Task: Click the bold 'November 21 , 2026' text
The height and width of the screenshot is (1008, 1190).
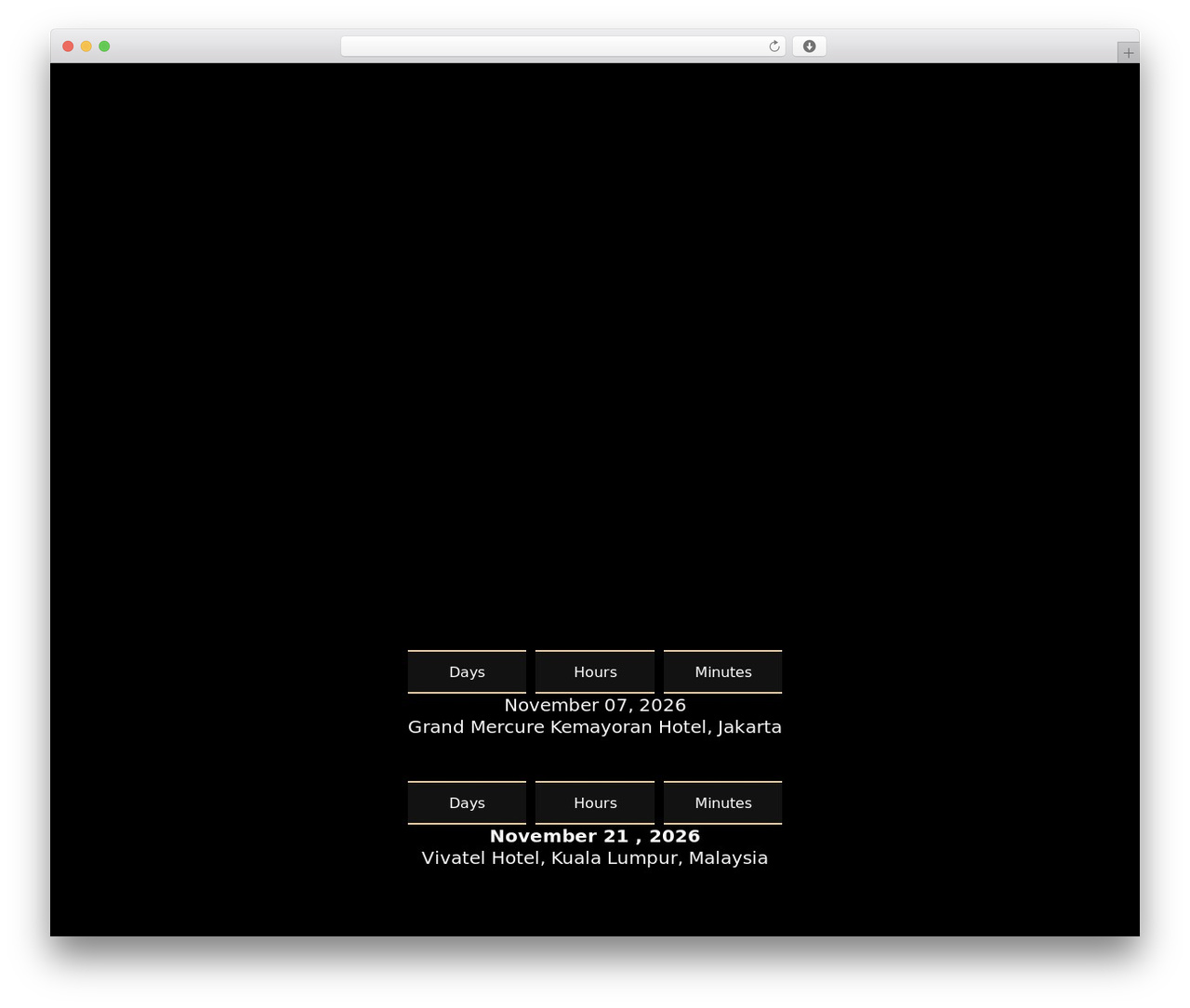Action: pyautogui.click(x=595, y=836)
